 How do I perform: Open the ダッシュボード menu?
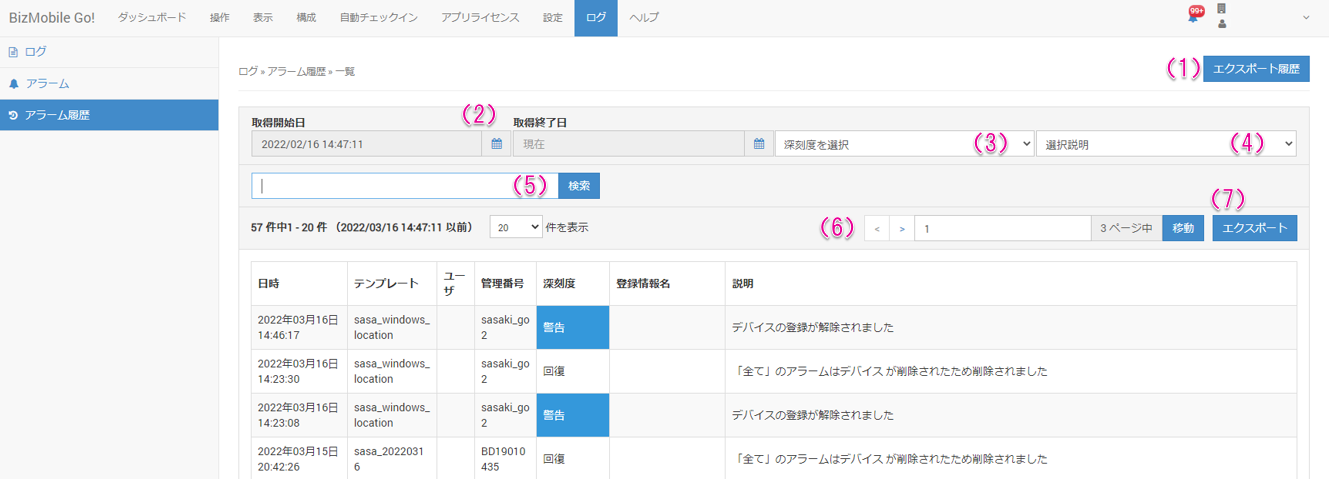coord(152,18)
